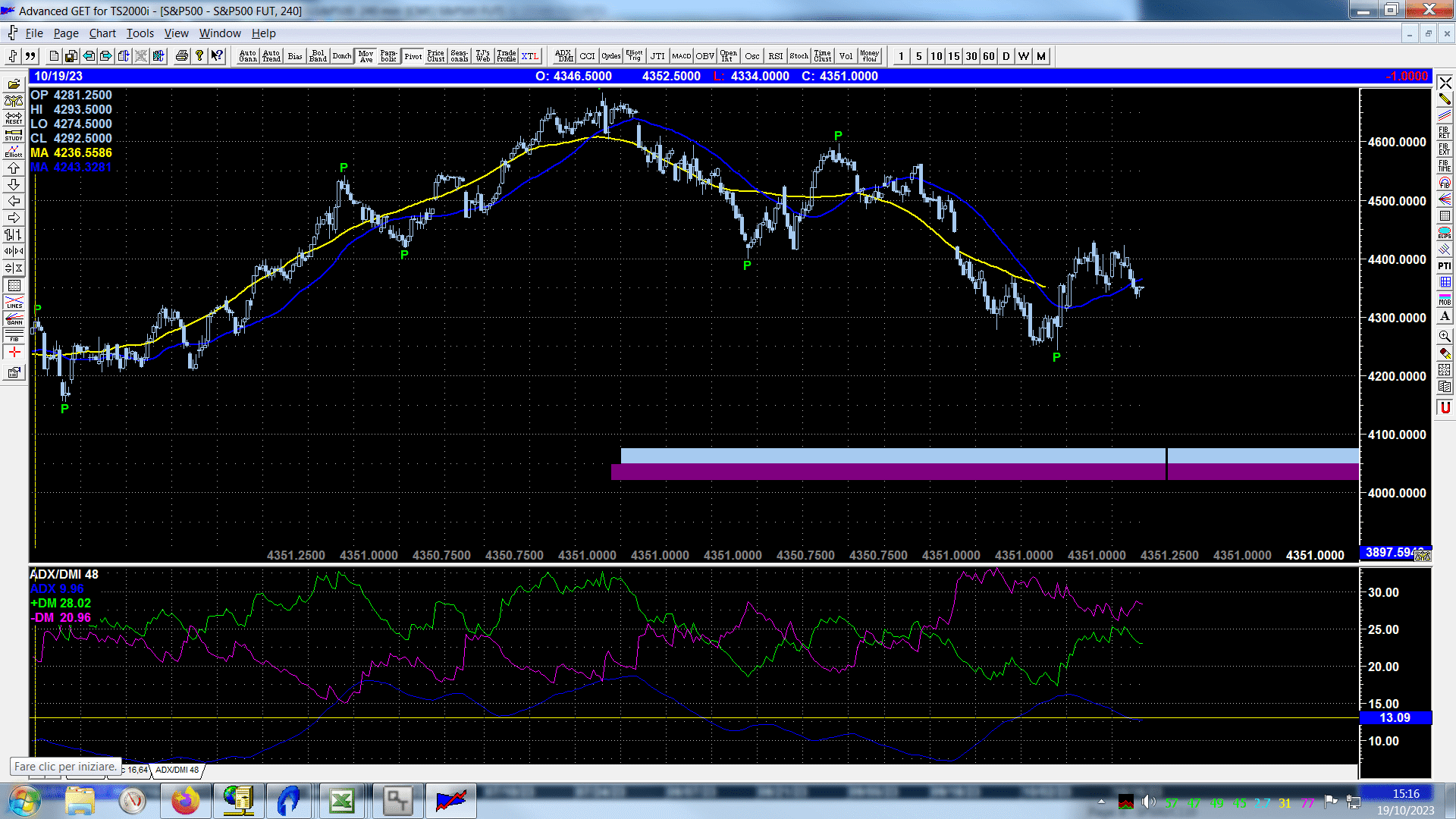Viewport: 1456px width, 819px height.
Task: Select the Fibonacci arcs tool
Action: [1445, 183]
